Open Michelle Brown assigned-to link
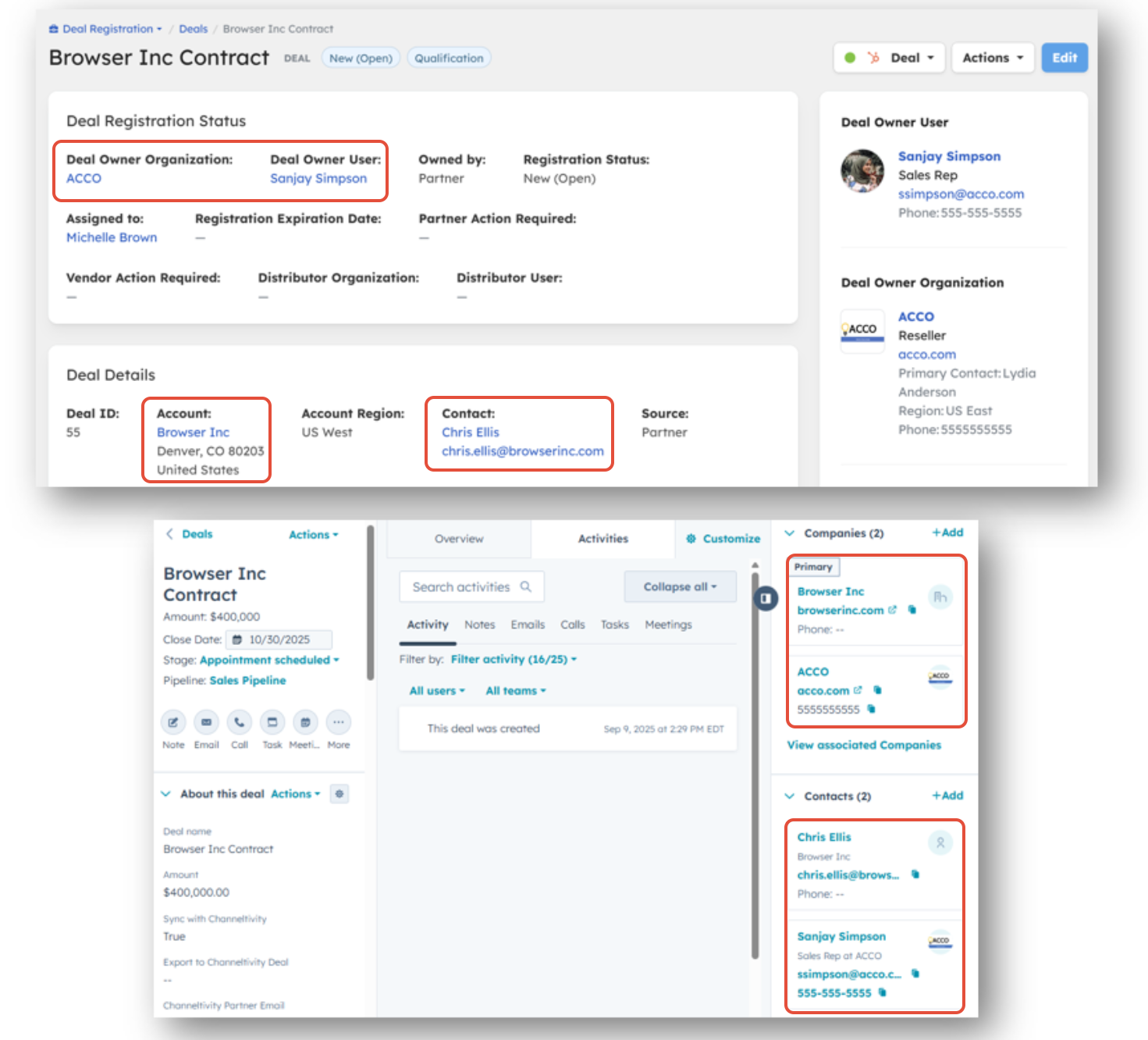1148x1040 pixels. pos(112,237)
